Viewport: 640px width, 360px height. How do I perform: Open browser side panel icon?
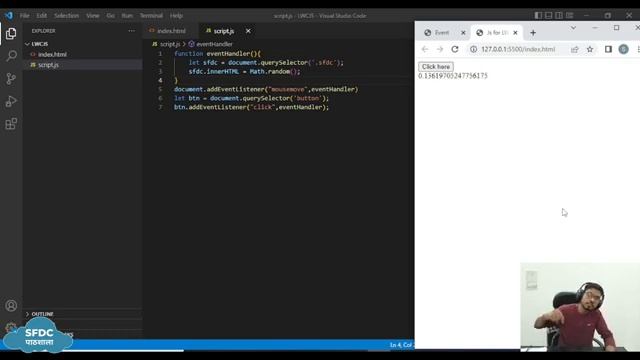[x=608, y=49]
